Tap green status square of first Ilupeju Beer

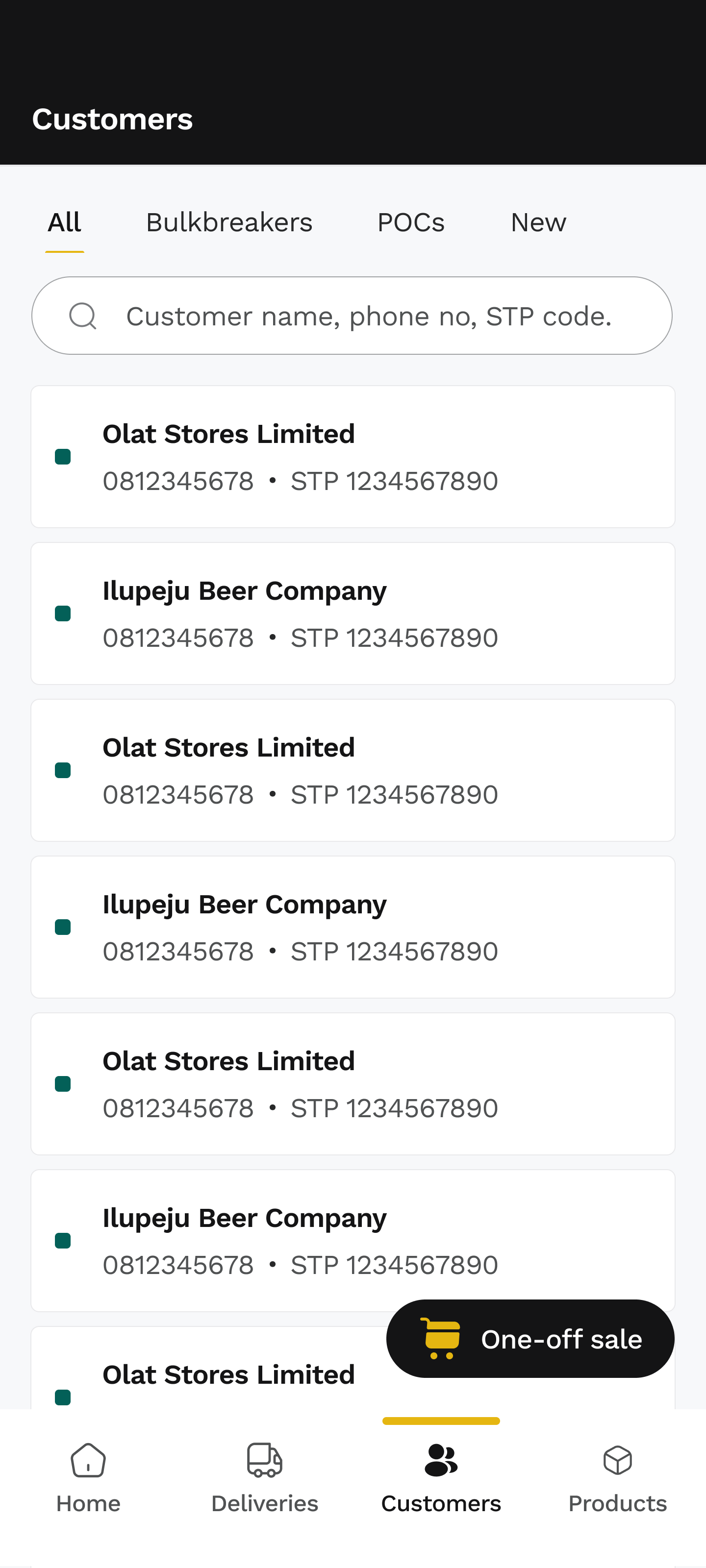tap(63, 613)
